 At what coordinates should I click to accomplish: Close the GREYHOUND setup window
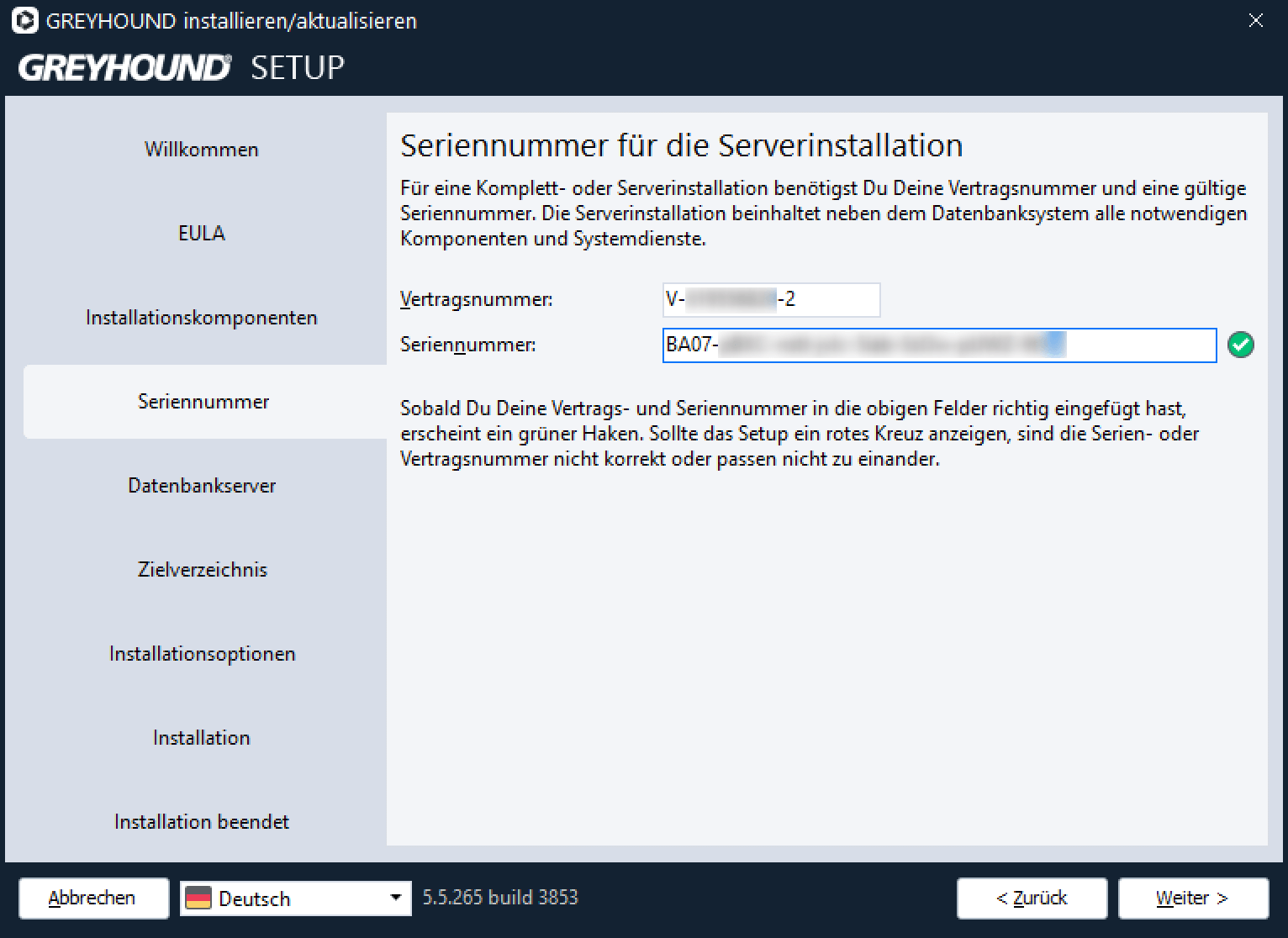1256,20
